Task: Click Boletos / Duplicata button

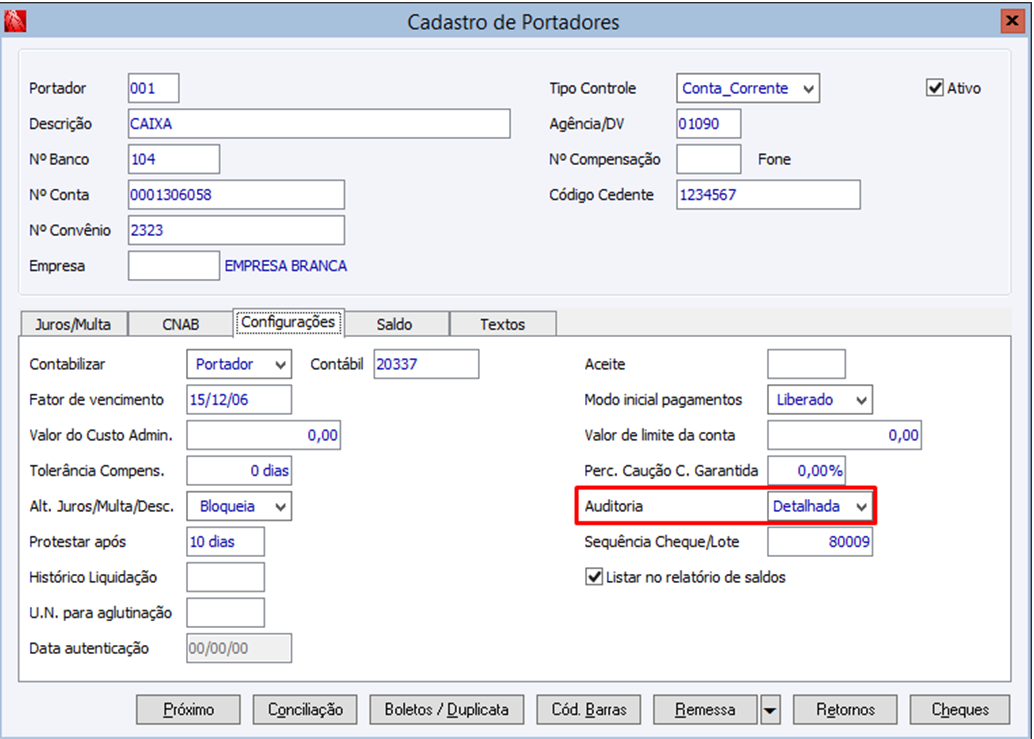Action: tap(446, 710)
